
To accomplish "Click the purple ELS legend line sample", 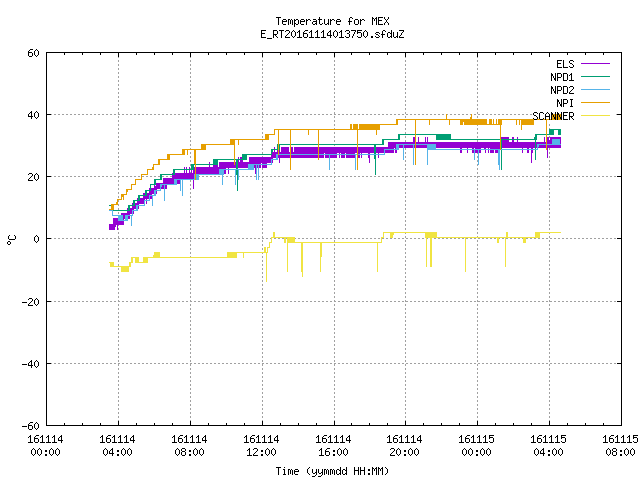I will (x=595, y=64).
